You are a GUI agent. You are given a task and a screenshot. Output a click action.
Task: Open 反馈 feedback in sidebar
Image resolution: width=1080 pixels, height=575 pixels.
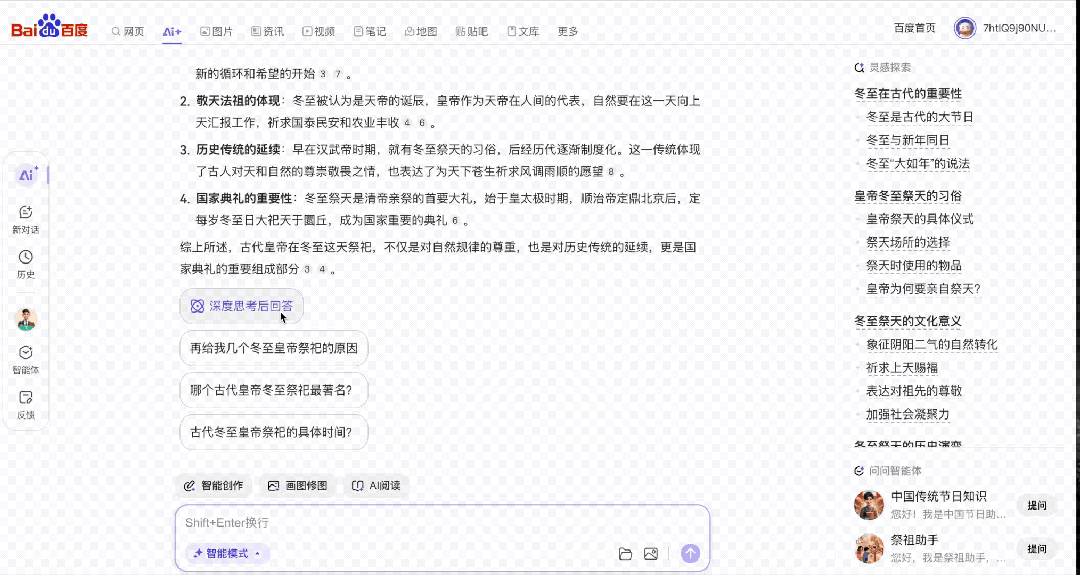tap(25, 405)
